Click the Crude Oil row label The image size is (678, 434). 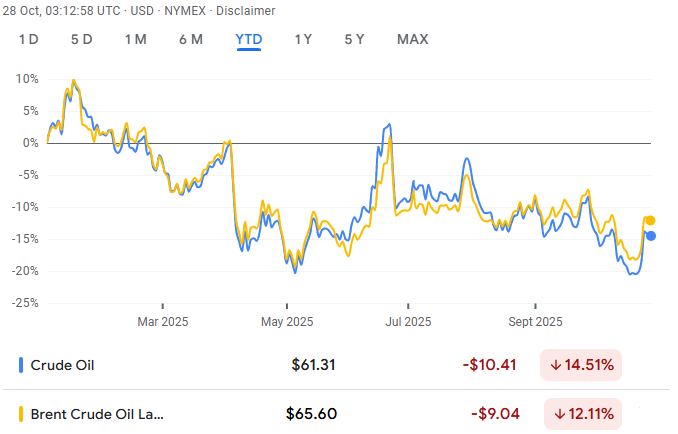pyautogui.click(x=62, y=364)
